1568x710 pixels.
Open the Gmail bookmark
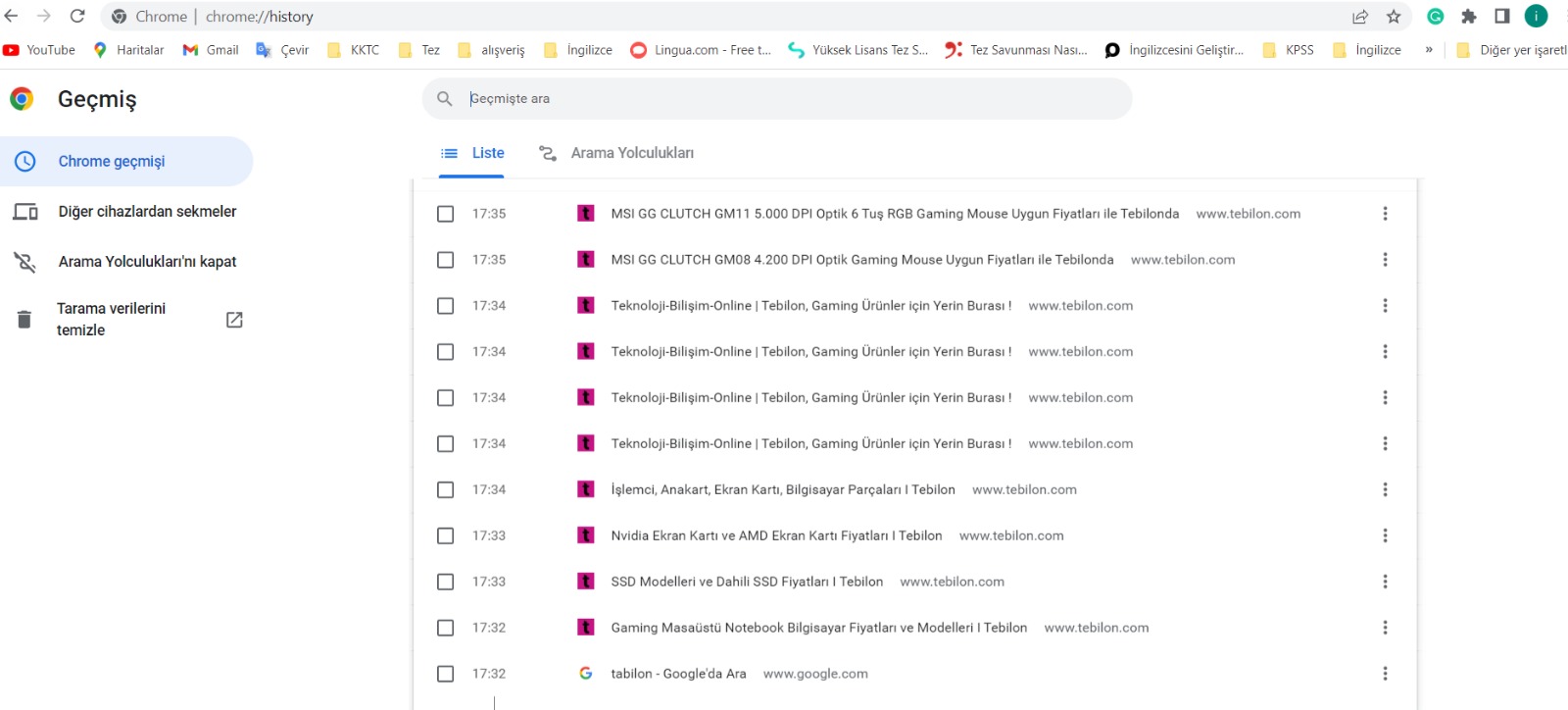point(211,50)
